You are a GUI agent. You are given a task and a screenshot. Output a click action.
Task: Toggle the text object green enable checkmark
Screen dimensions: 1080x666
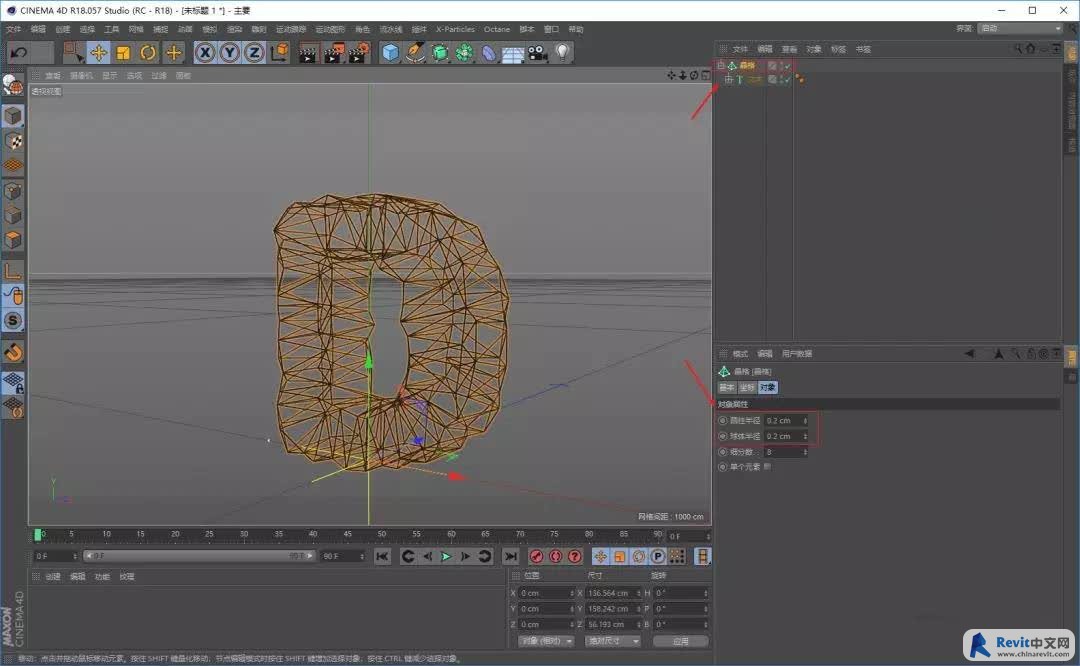coord(787,80)
